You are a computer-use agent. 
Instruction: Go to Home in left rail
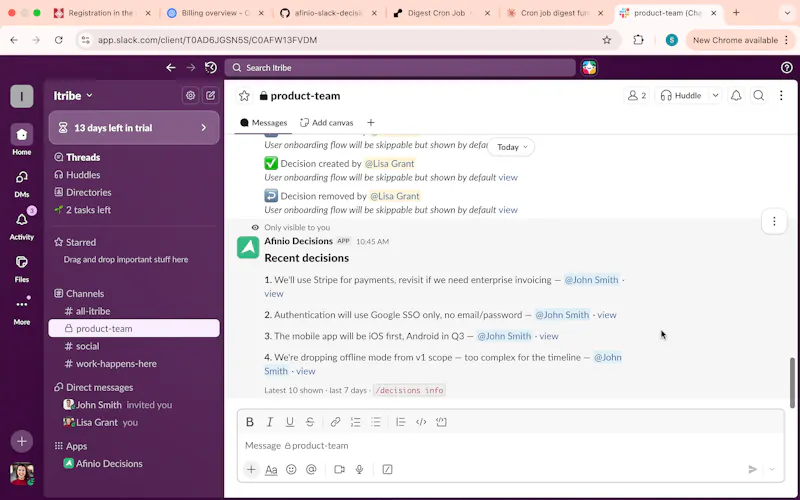(21, 140)
